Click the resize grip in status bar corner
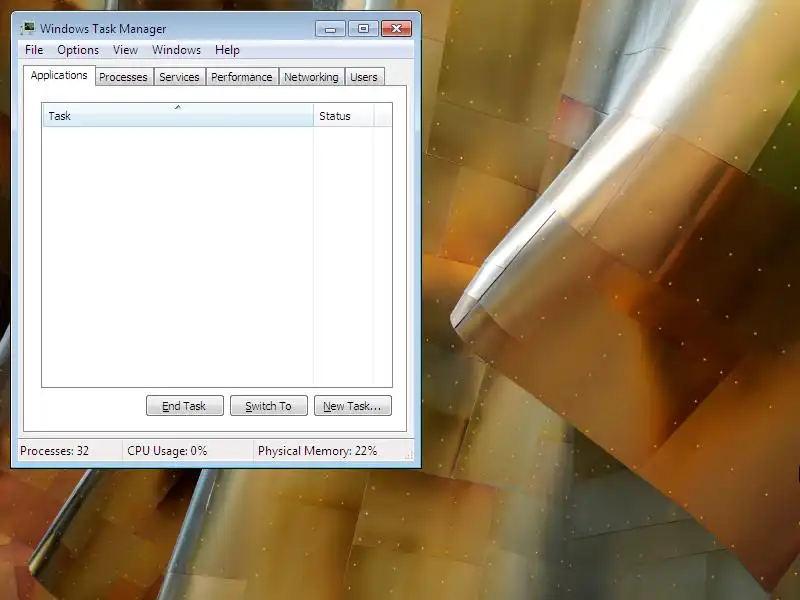Screen dimensions: 800x600 (408, 455)
